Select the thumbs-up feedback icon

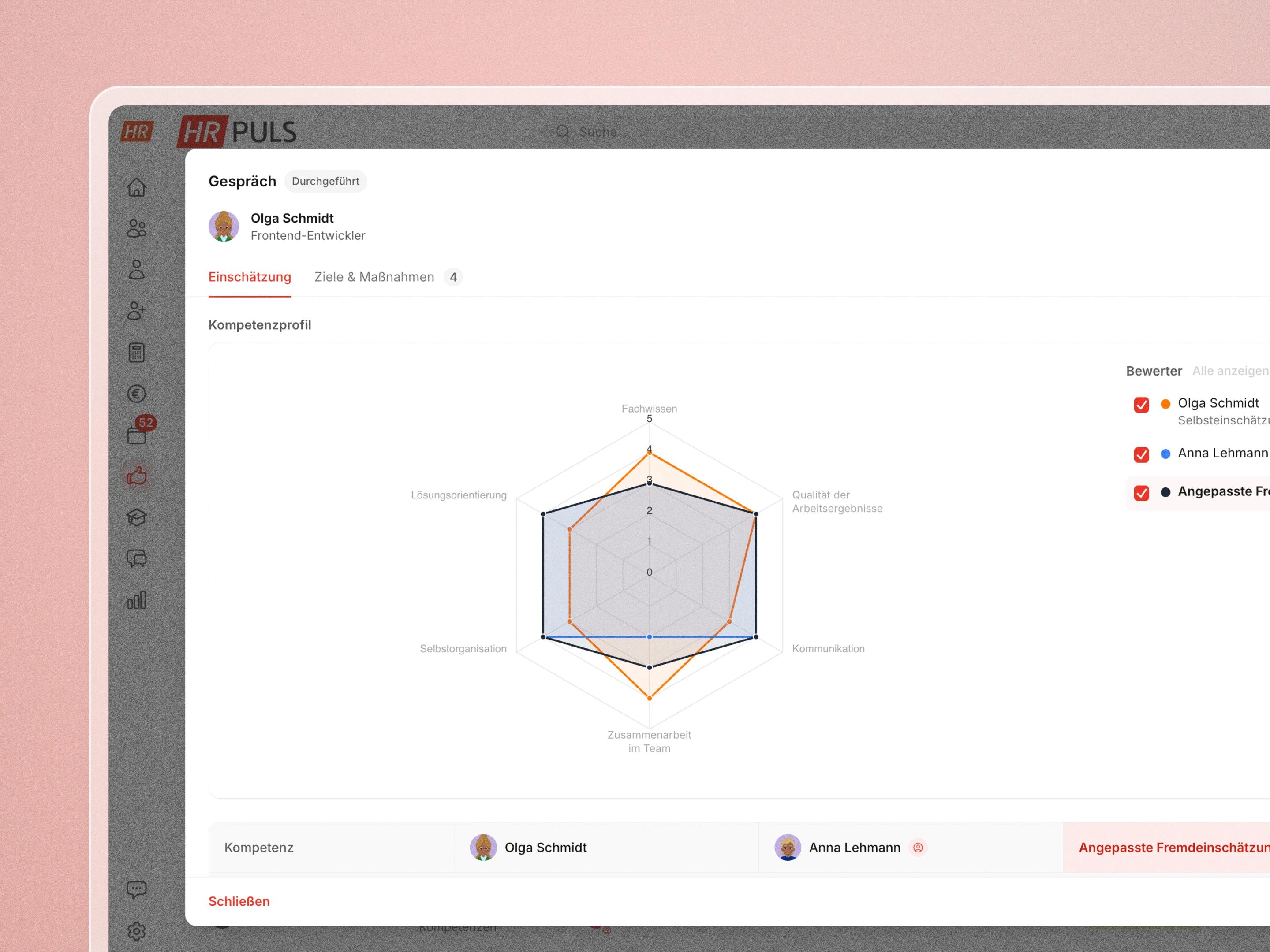click(137, 476)
